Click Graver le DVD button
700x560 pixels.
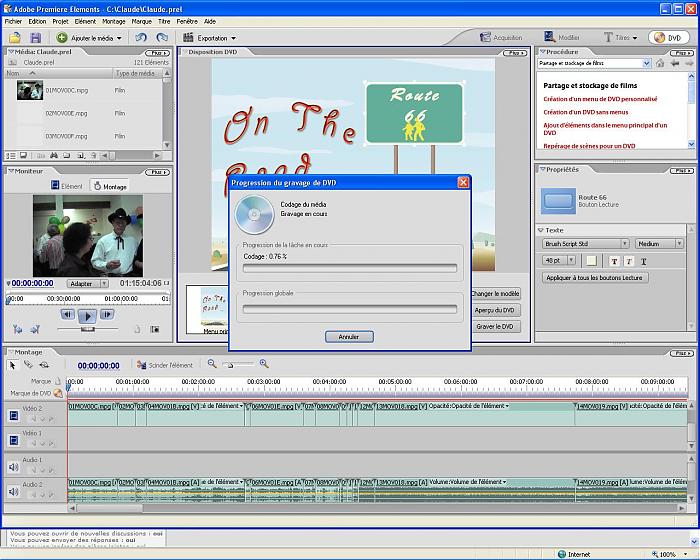point(496,326)
